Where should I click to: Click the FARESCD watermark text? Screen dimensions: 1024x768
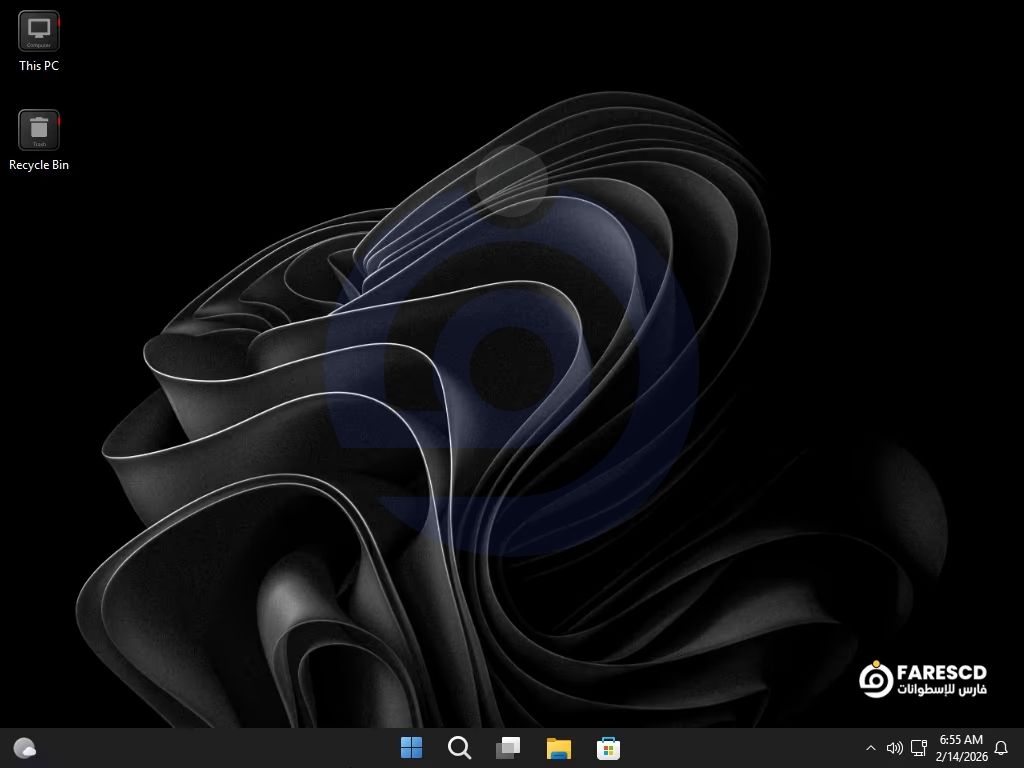pos(942,673)
